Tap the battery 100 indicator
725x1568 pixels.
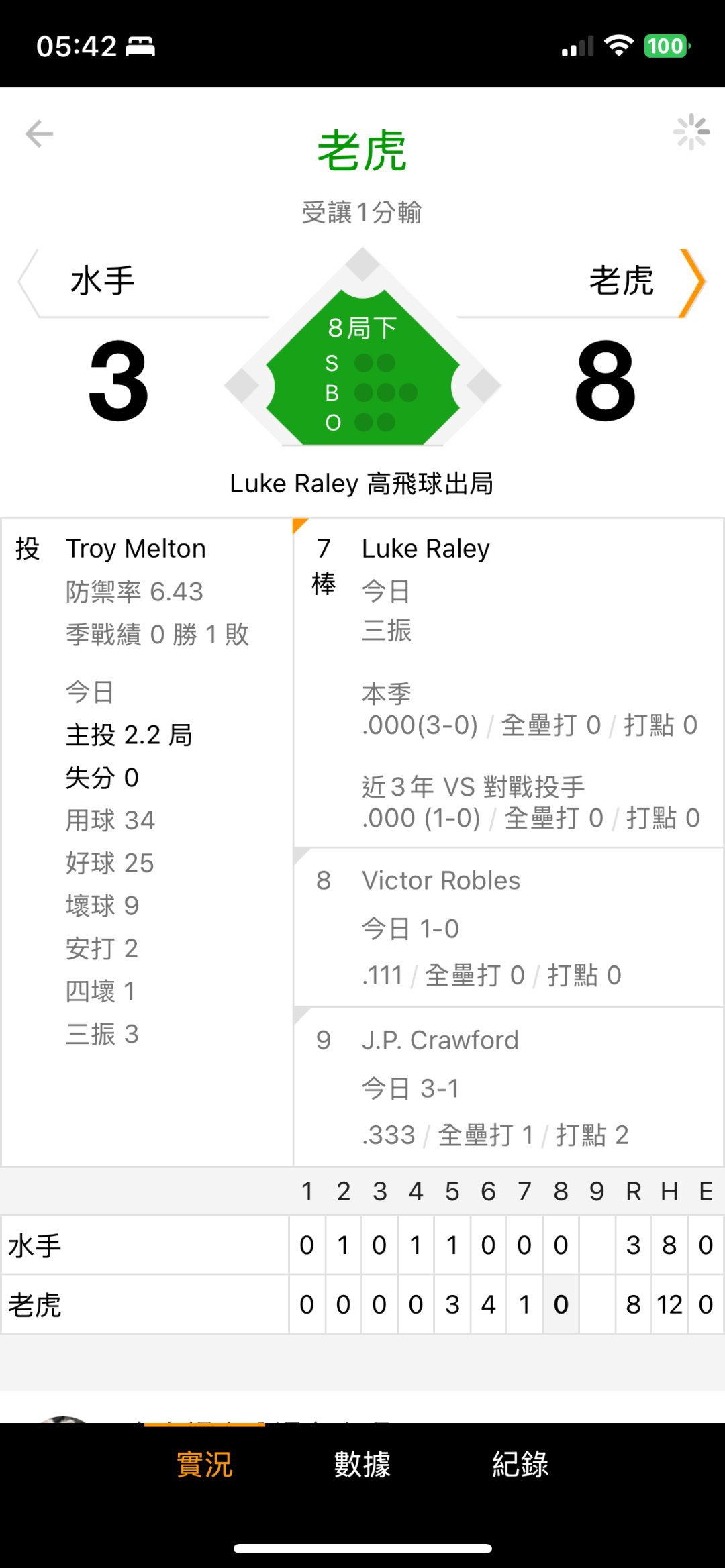coord(667,46)
